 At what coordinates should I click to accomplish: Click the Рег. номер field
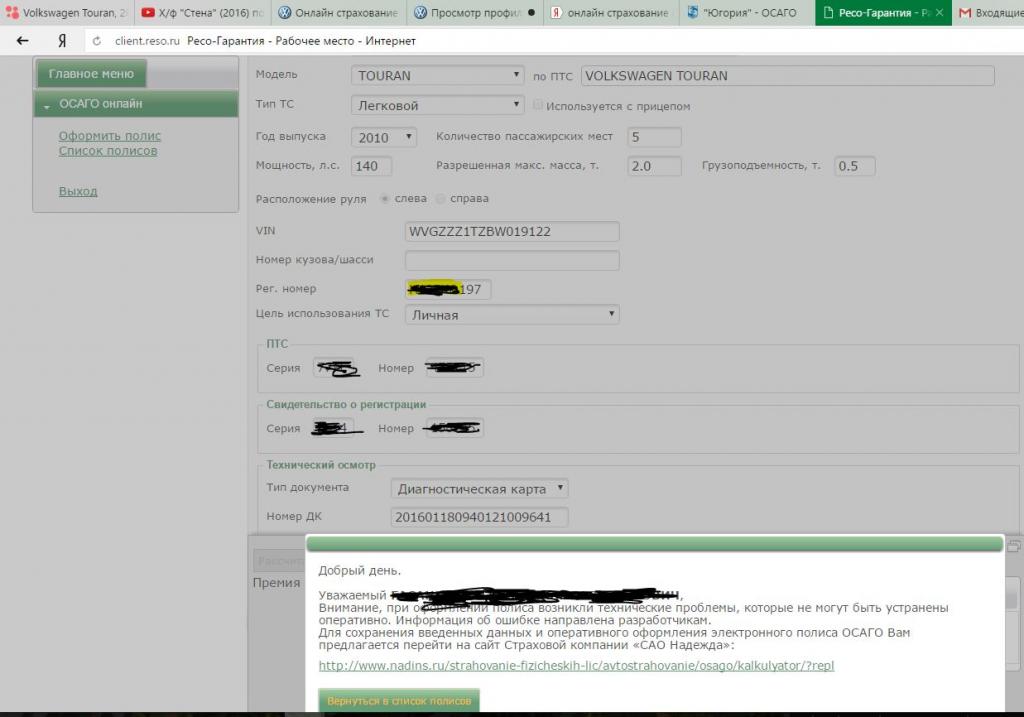pyautogui.click(x=448, y=289)
